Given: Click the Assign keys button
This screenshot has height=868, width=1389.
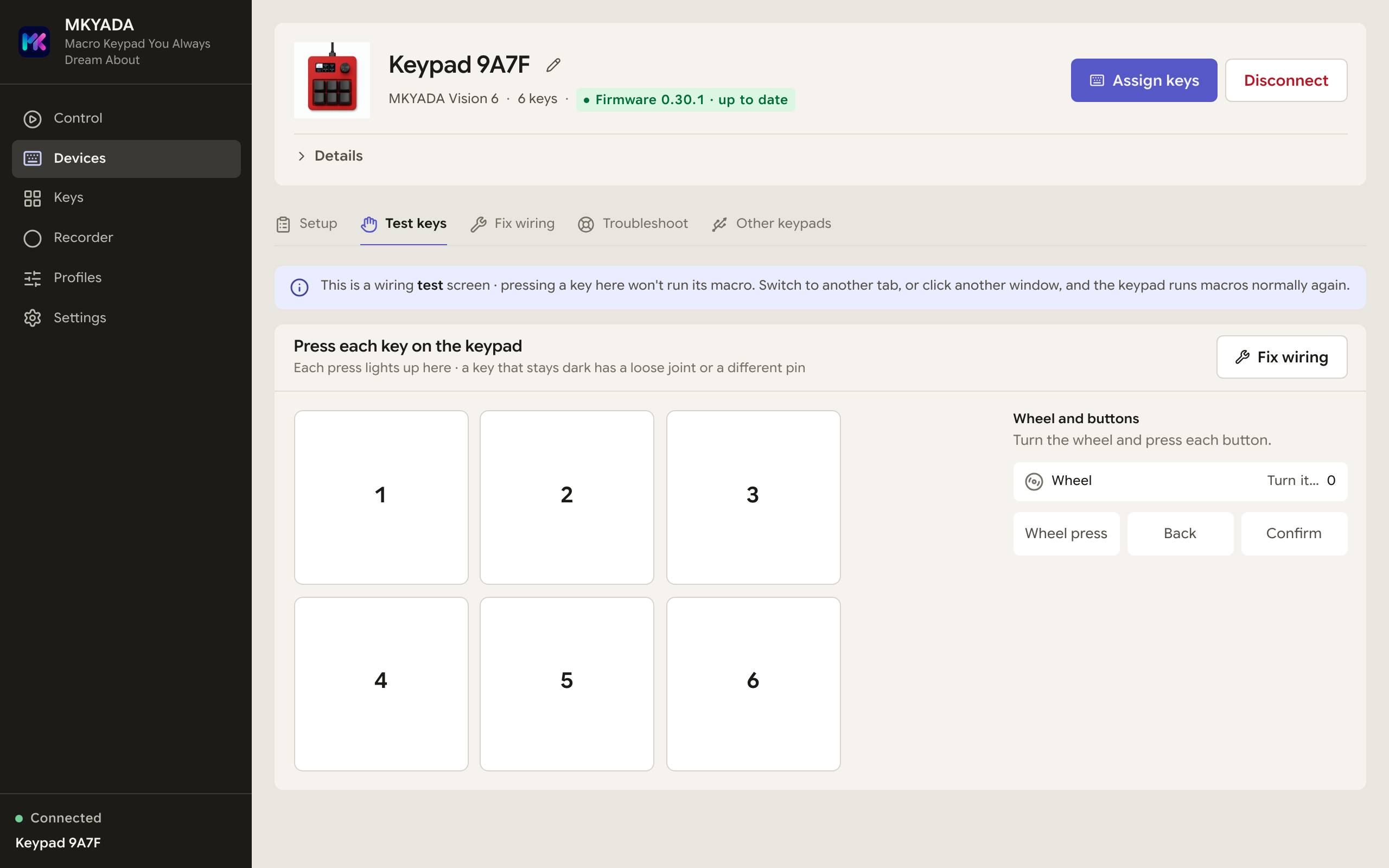Looking at the screenshot, I should 1143,80.
